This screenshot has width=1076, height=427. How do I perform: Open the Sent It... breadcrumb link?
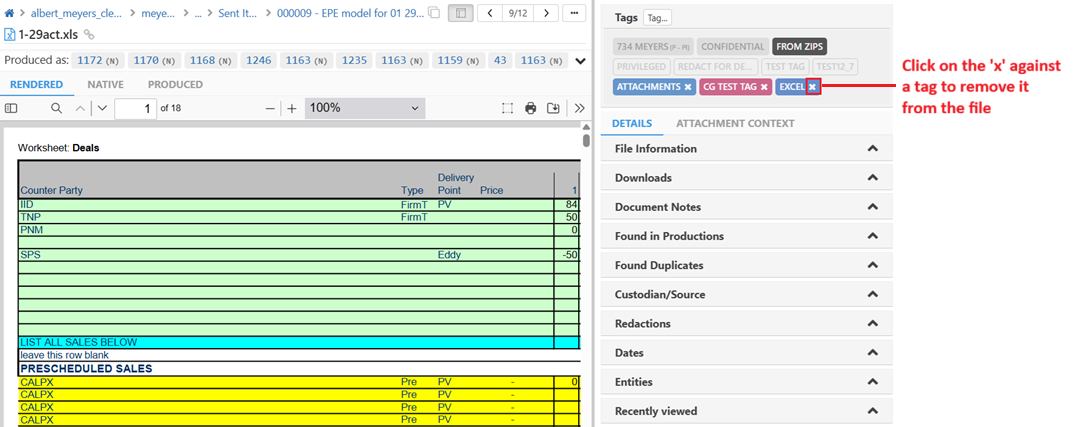pyautogui.click(x=239, y=13)
